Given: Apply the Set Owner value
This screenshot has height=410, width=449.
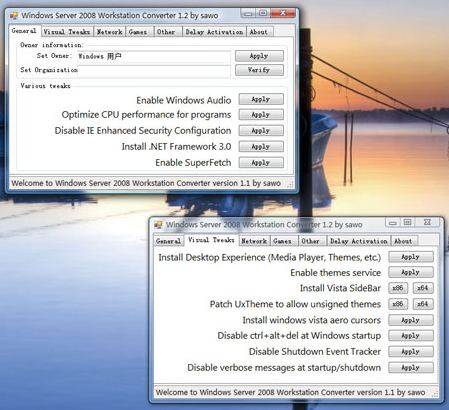Looking at the screenshot, I should (259, 56).
